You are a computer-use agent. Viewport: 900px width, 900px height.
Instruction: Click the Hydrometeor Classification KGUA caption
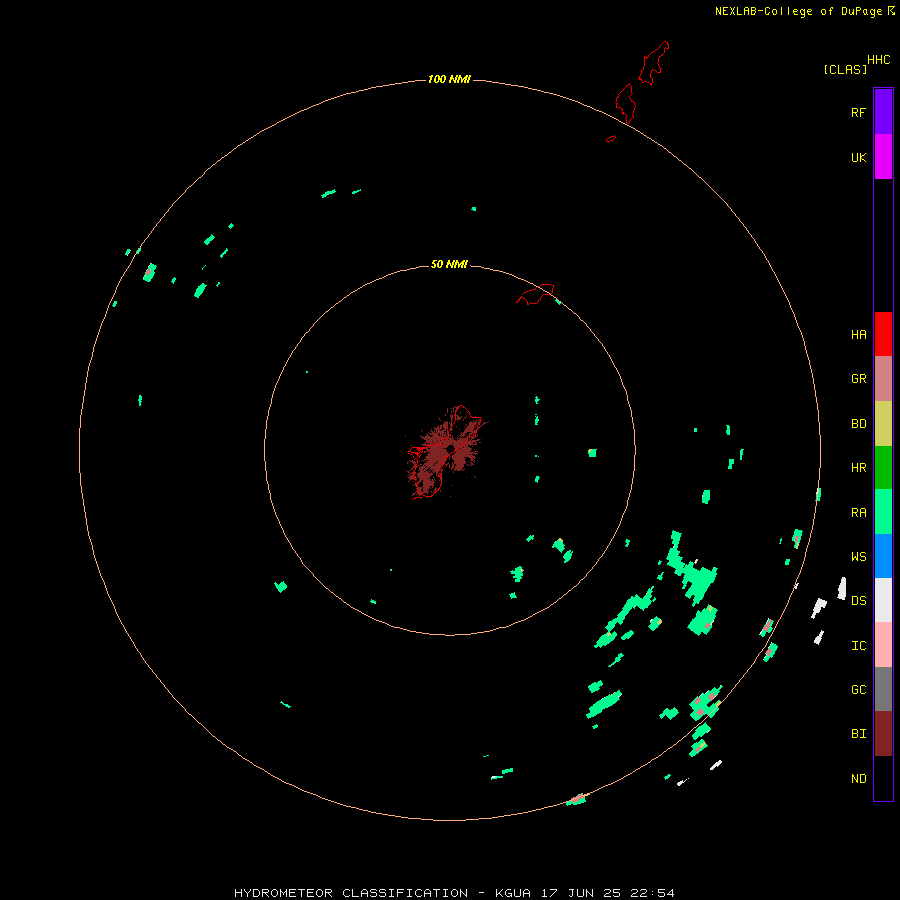(454, 893)
